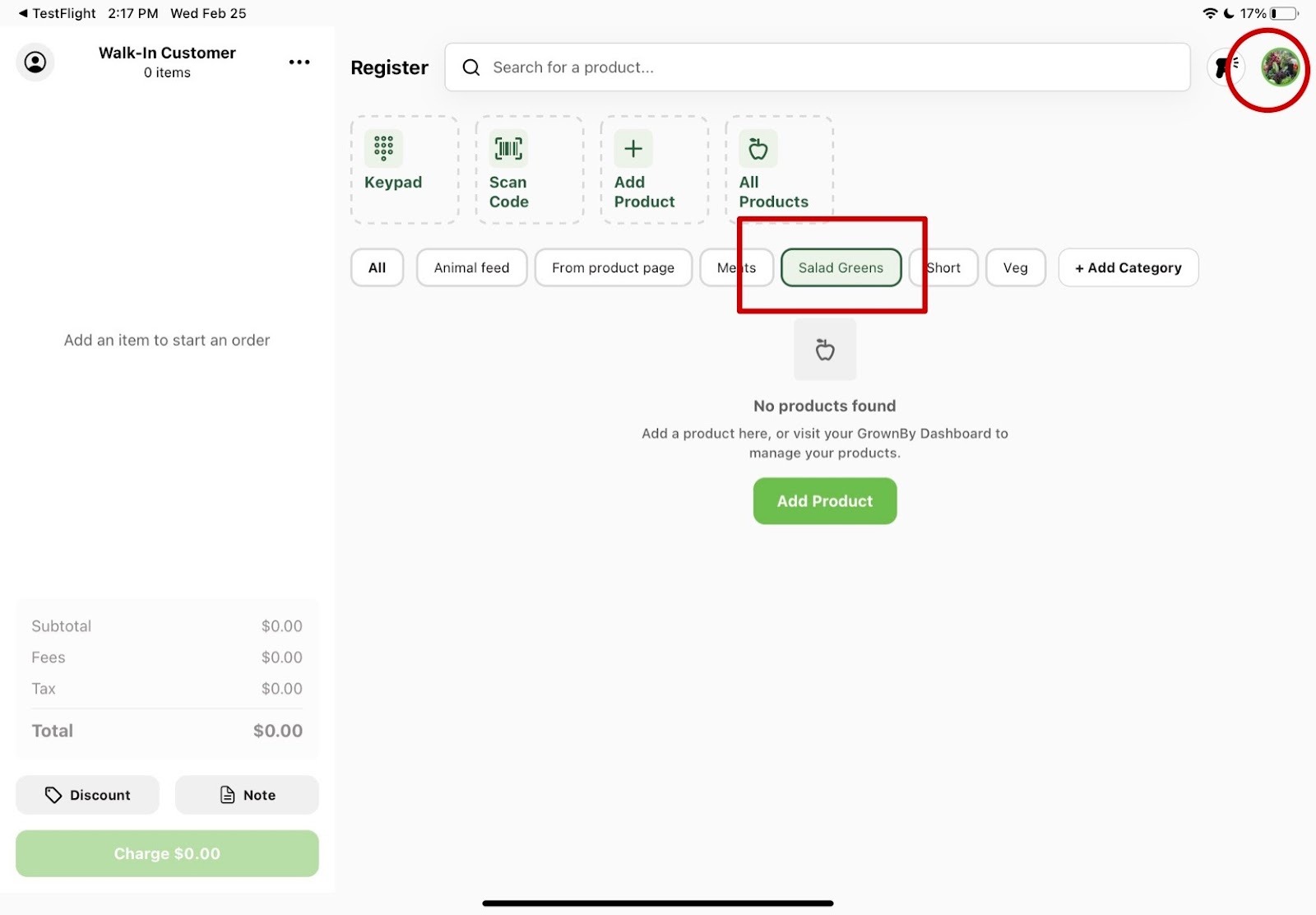Click the announcements megaphone icon

(x=1226, y=67)
